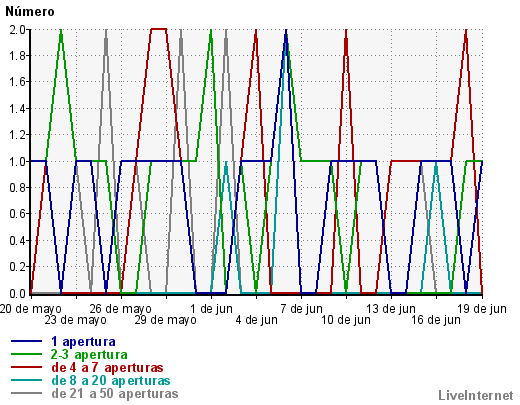Click the '0.8' y-axis value
The width and height of the screenshot is (520, 405).
pos(17,188)
